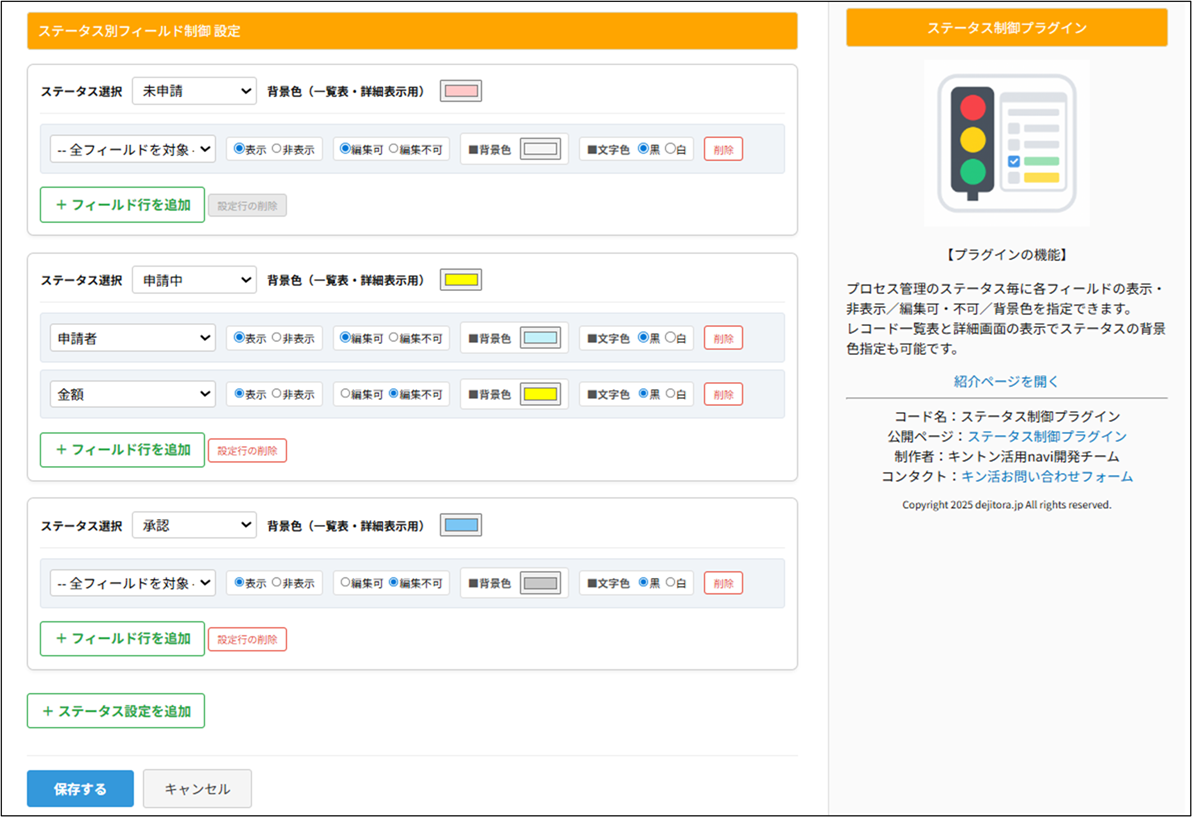Click the 保存する button

click(x=80, y=789)
